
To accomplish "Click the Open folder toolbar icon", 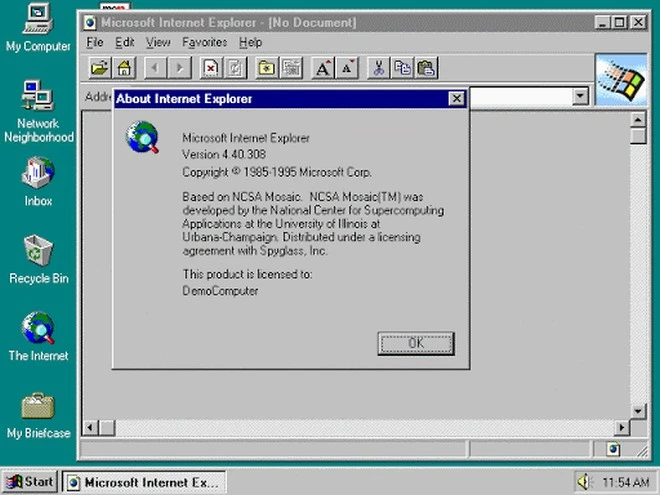I will click(x=100, y=68).
